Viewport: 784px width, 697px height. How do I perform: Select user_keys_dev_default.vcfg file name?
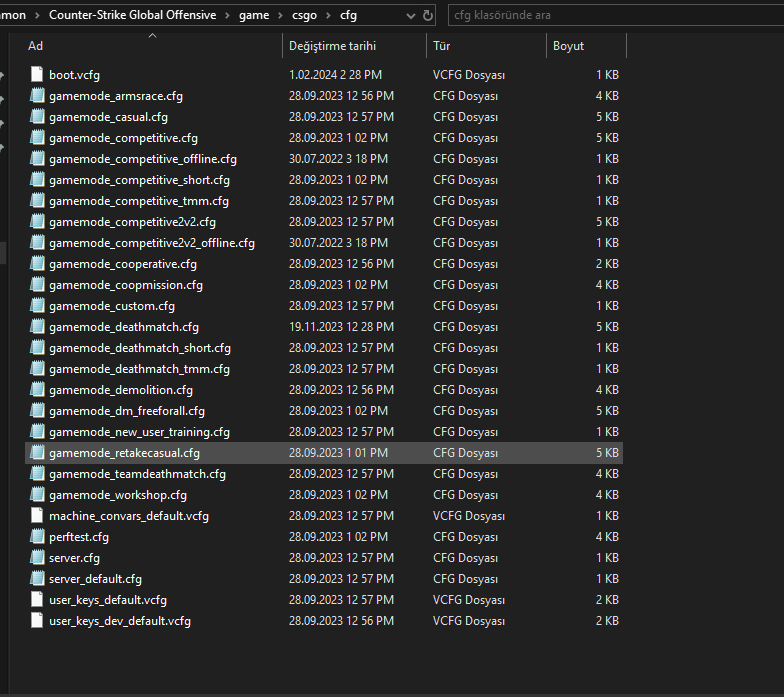120,621
